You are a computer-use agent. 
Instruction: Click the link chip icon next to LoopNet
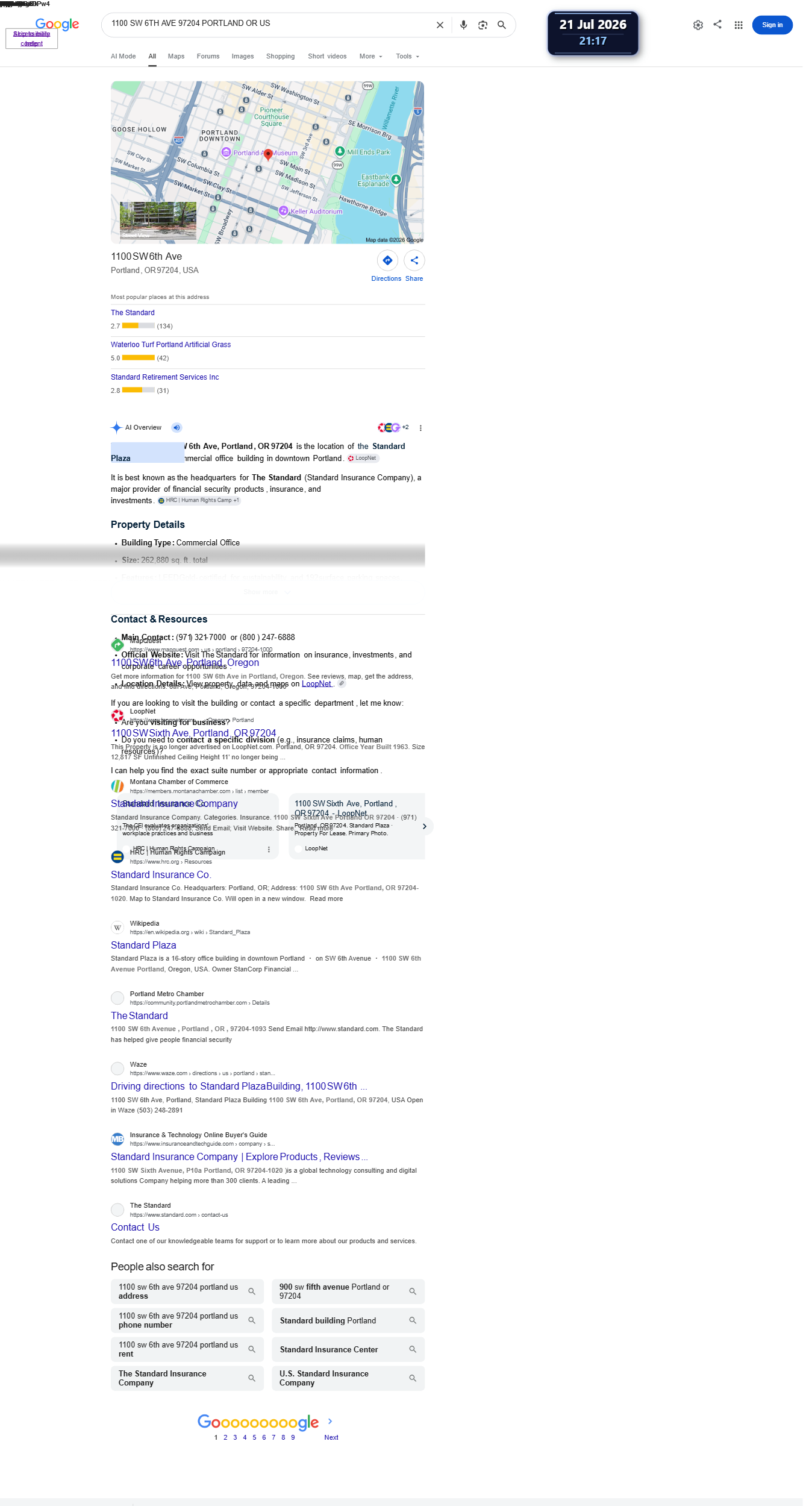(x=342, y=683)
